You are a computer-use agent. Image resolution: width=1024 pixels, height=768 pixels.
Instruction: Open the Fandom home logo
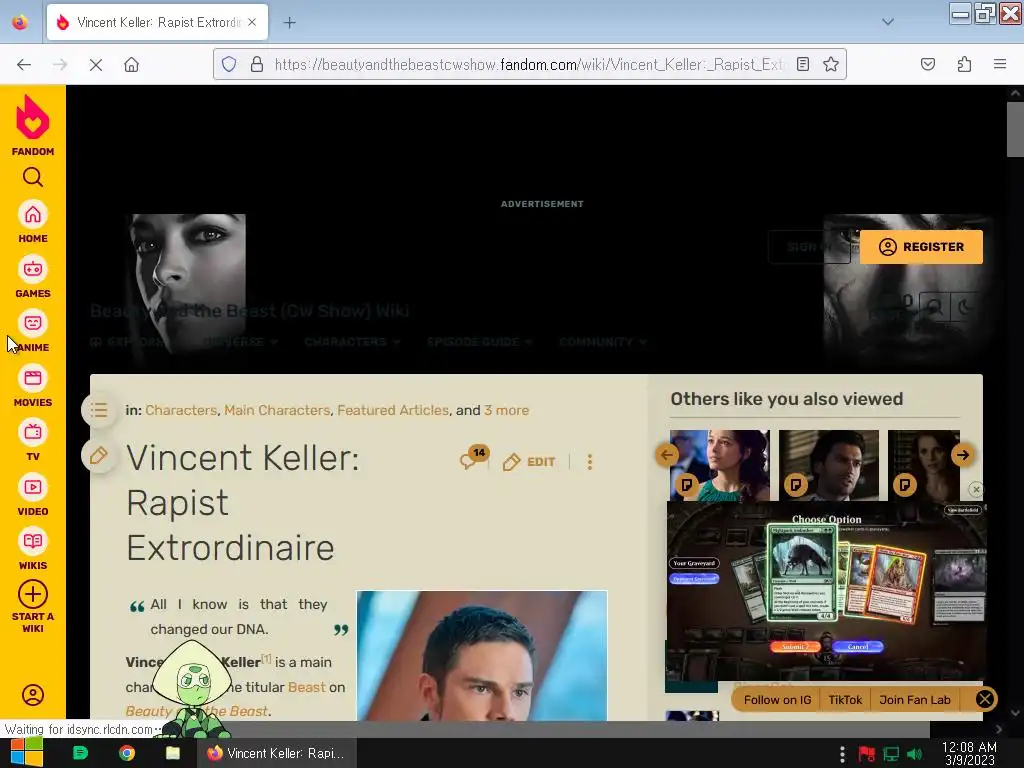[x=33, y=125]
